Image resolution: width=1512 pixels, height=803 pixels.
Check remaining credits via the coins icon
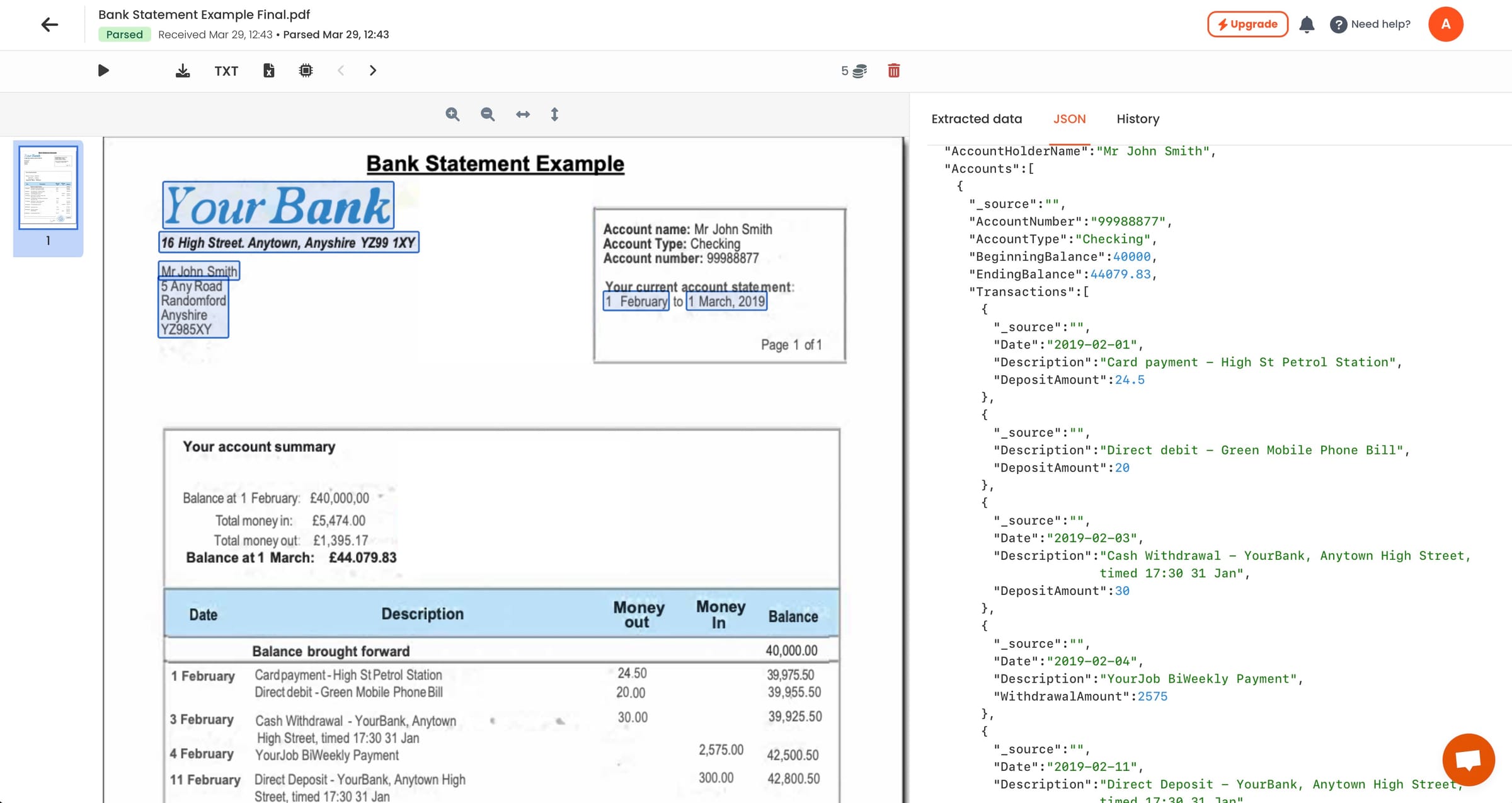861,71
